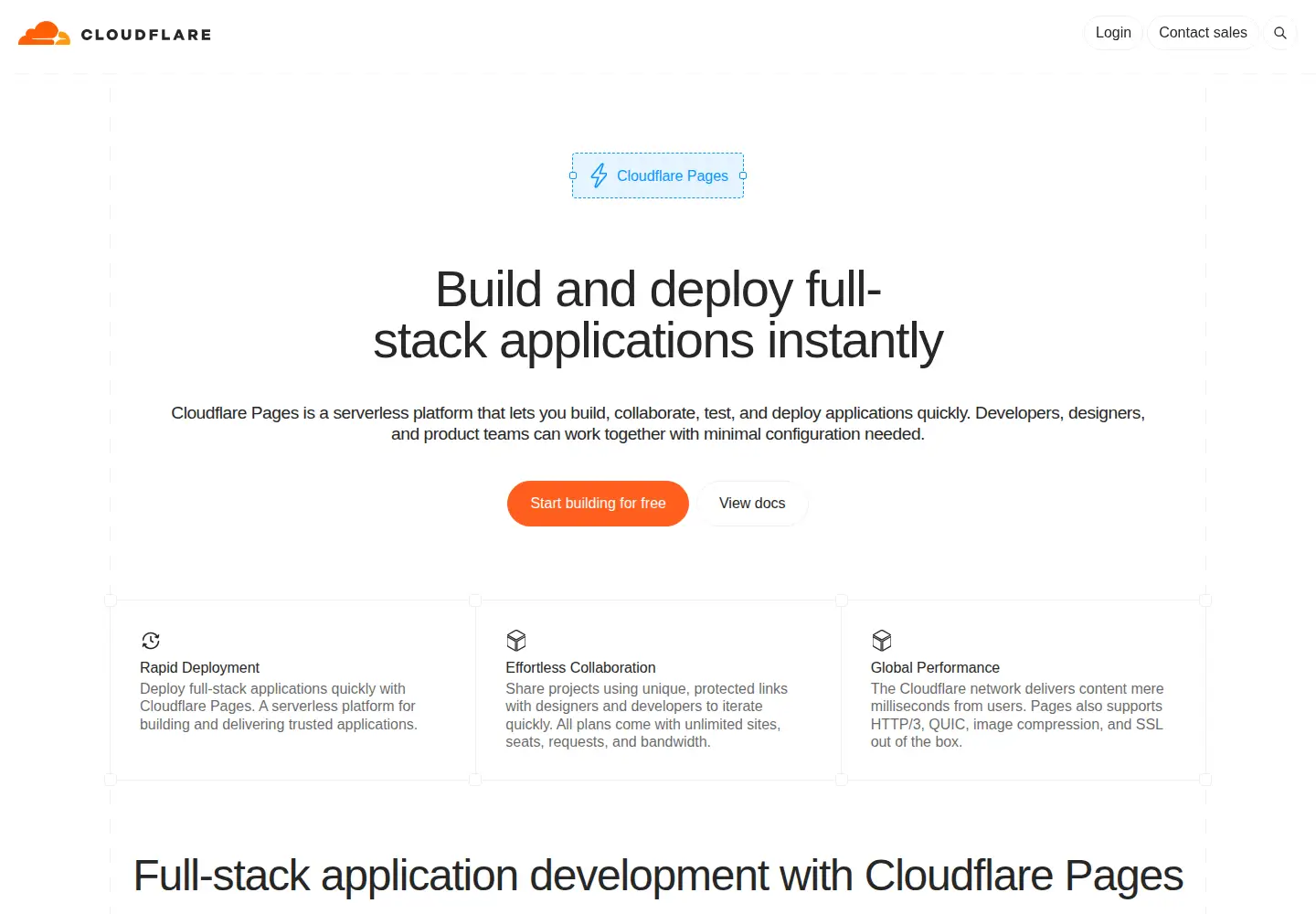This screenshot has width=1316, height=914.
Task: Click 'Full-stack application development with Cloudflare Pages' heading
Action: [x=658, y=876]
